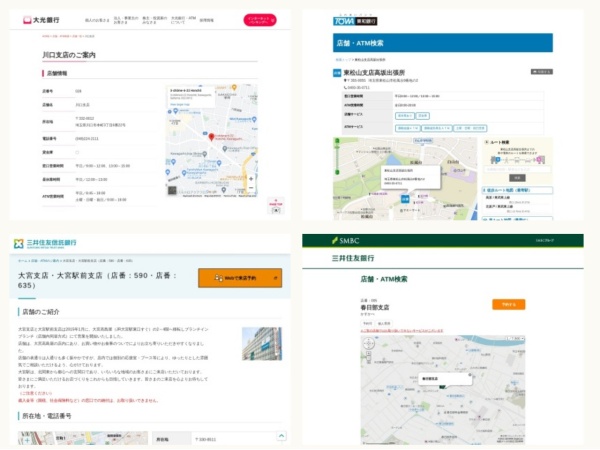Click the 川口支店のご案内 heading
600x450 pixels.
69,55
